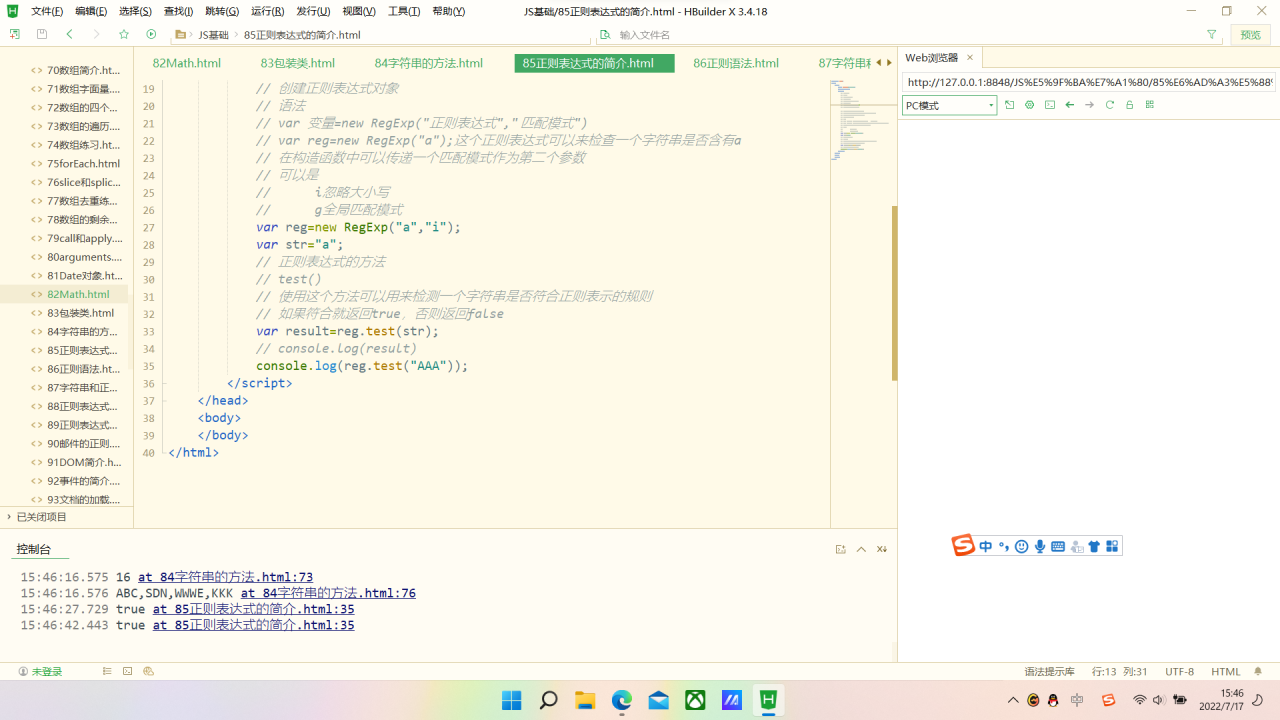
Task: Click the notification bell in status bar
Action: click(1259, 672)
